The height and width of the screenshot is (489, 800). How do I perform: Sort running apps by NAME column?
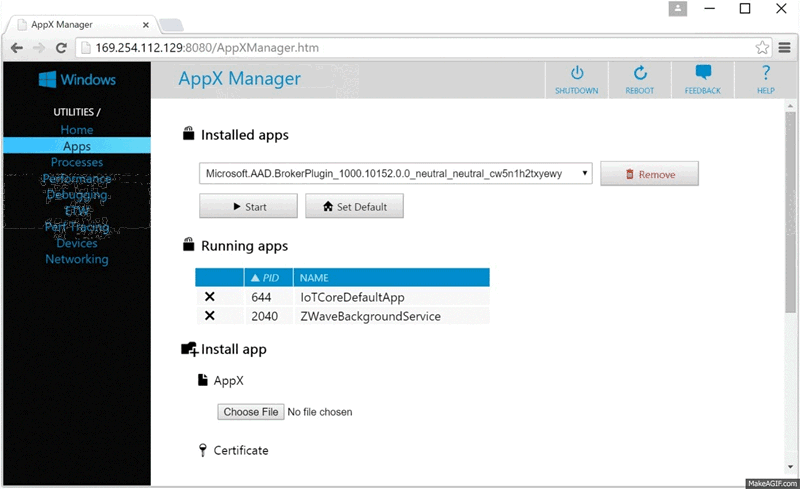tap(314, 277)
